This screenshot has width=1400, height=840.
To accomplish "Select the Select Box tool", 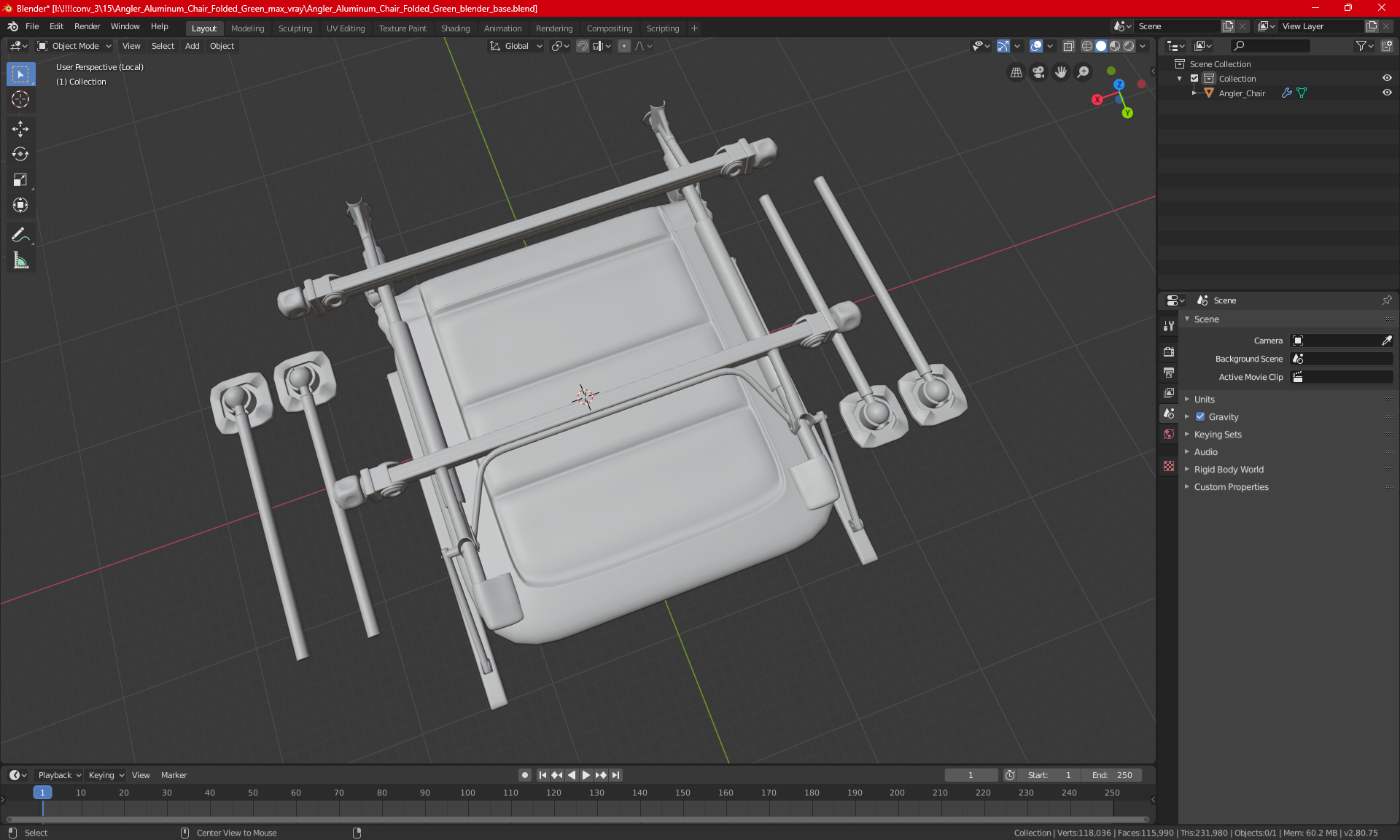I will [20, 74].
